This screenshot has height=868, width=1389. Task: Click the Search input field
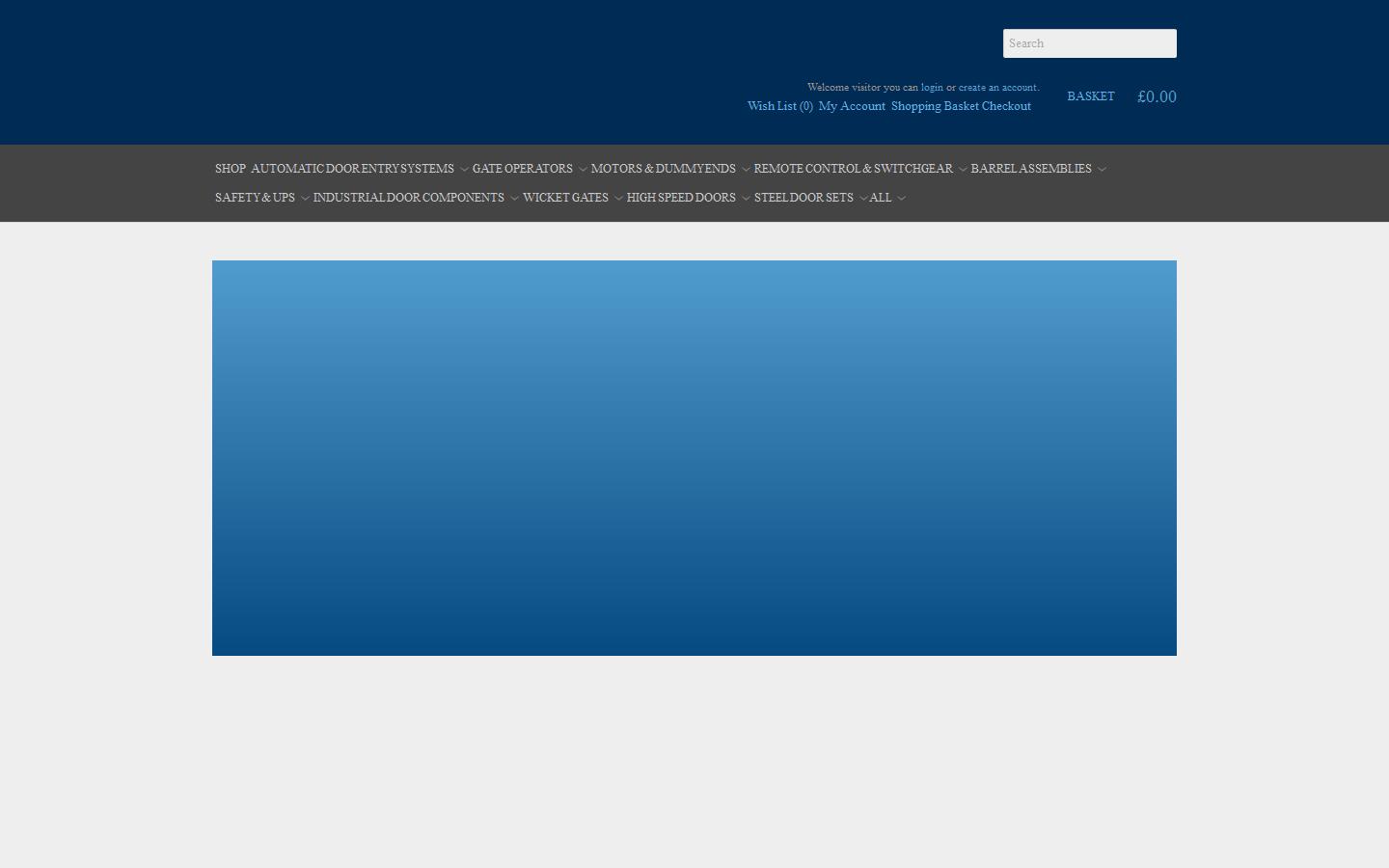1089,43
